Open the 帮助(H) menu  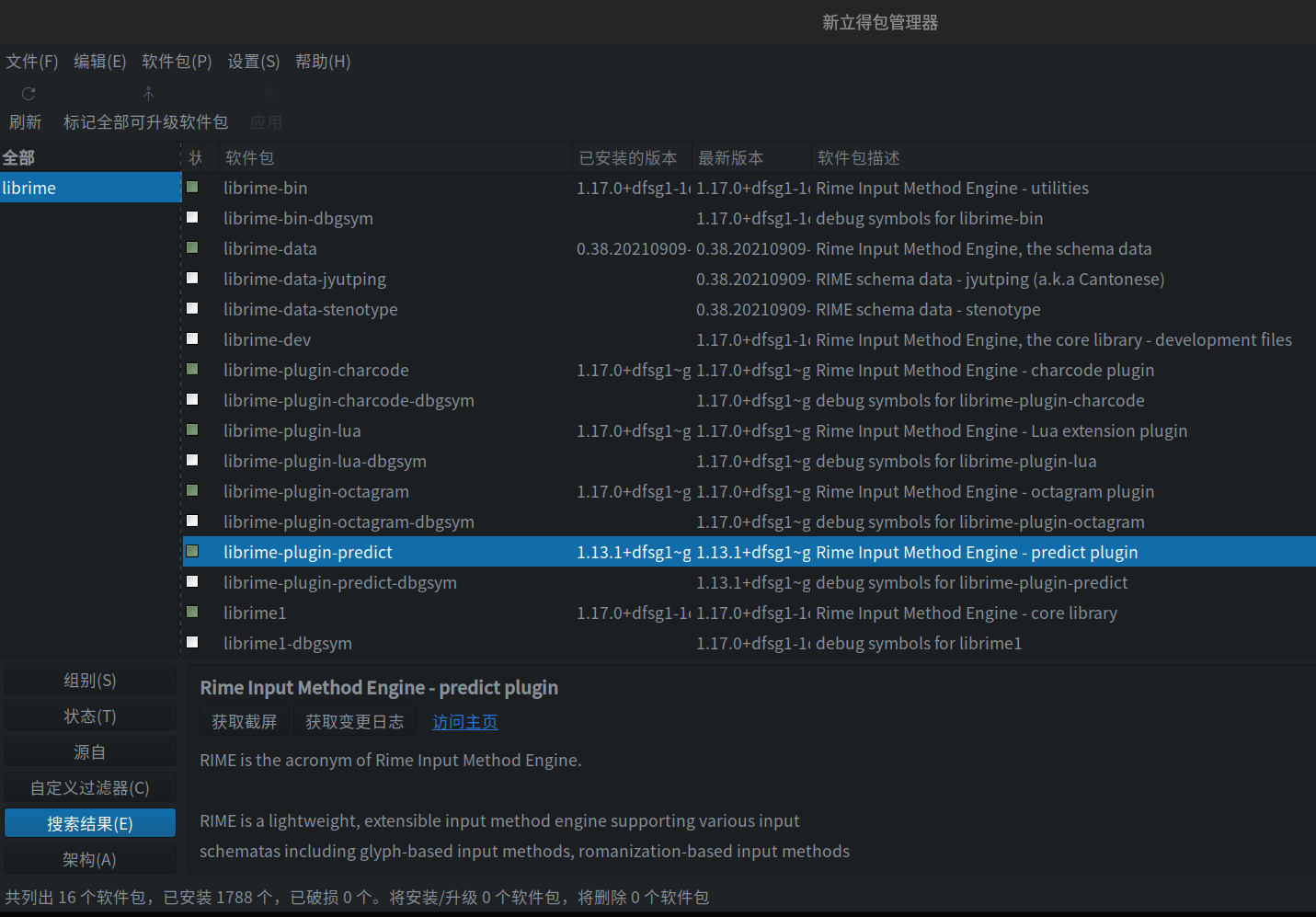(x=323, y=62)
